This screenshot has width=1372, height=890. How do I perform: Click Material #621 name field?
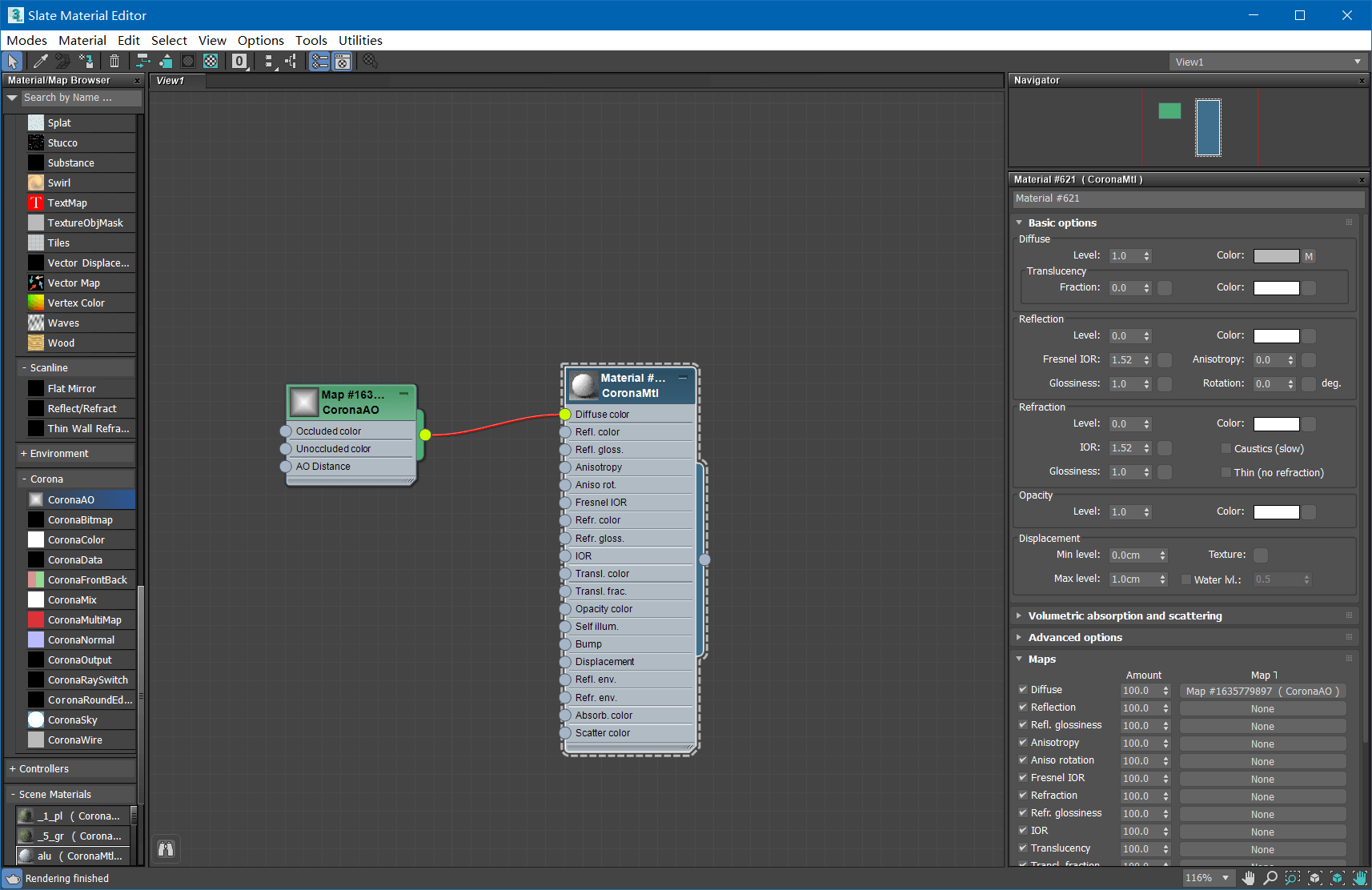(1189, 198)
